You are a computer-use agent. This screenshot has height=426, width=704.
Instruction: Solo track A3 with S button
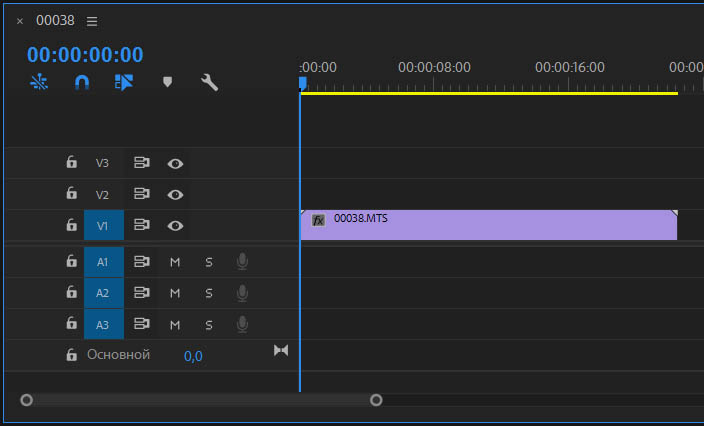(x=209, y=325)
